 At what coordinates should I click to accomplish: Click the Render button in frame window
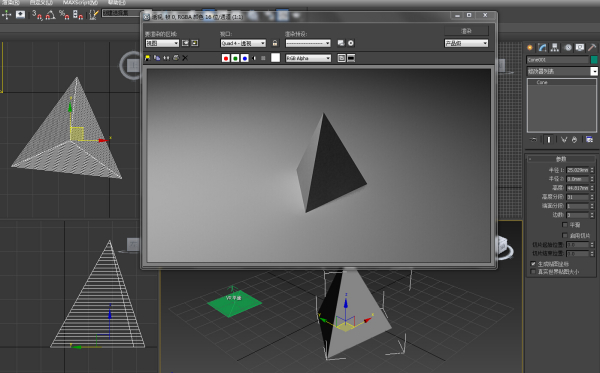(x=466, y=31)
